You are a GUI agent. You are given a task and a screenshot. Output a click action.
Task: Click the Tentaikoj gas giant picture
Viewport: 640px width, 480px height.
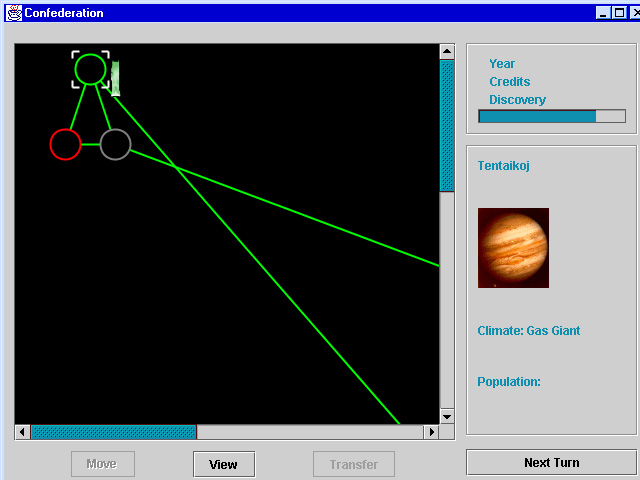click(513, 248)
